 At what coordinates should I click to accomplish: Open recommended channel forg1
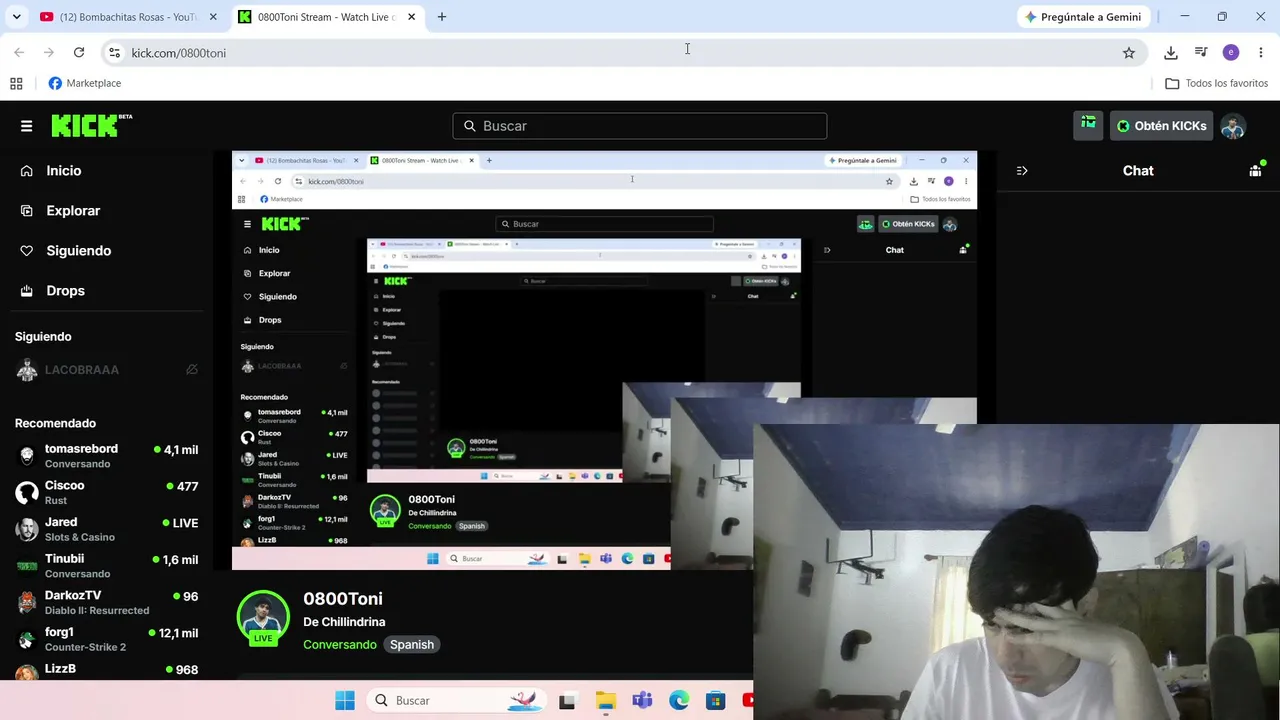point(106,639)
